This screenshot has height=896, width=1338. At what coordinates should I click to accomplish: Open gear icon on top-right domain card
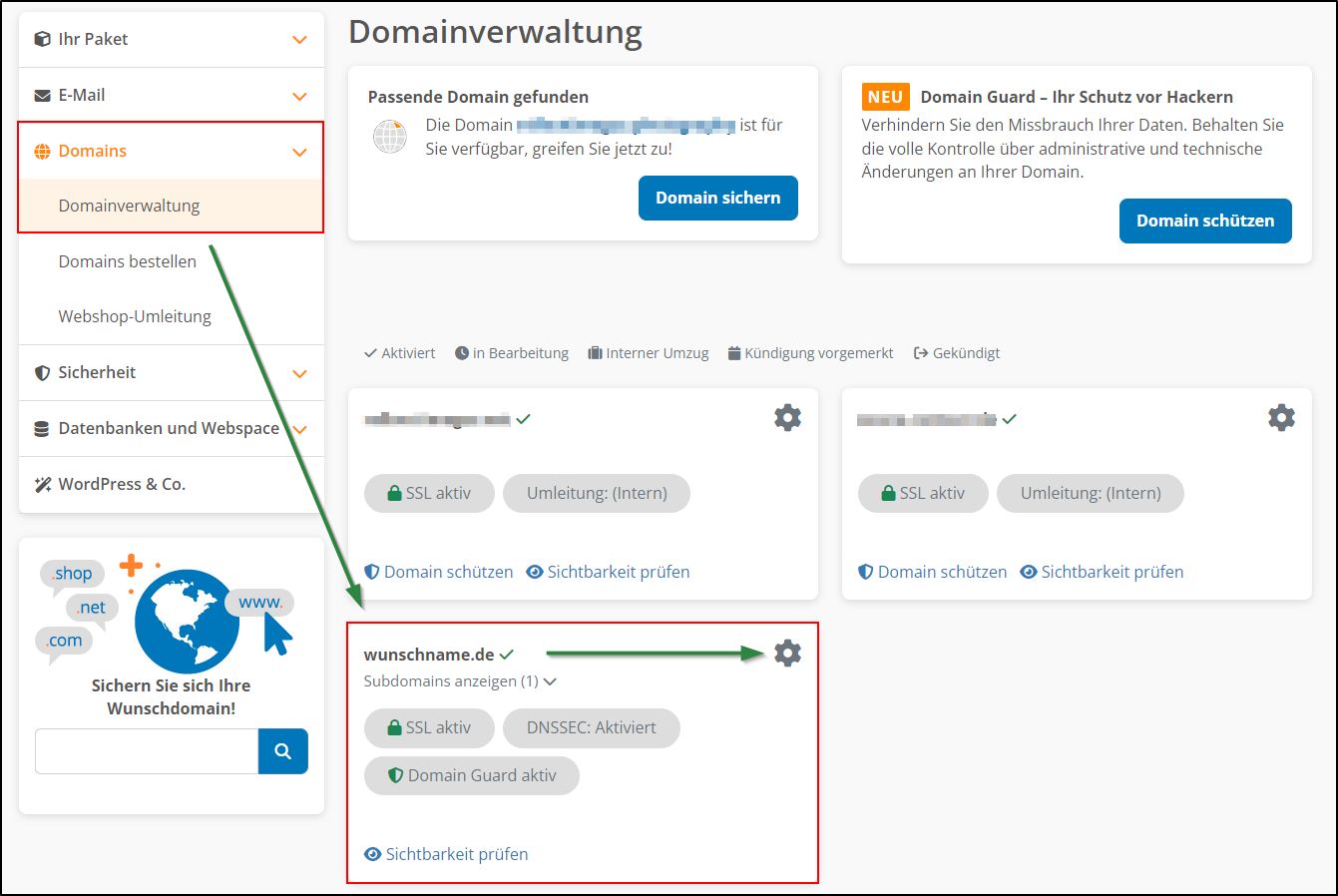1281,417
